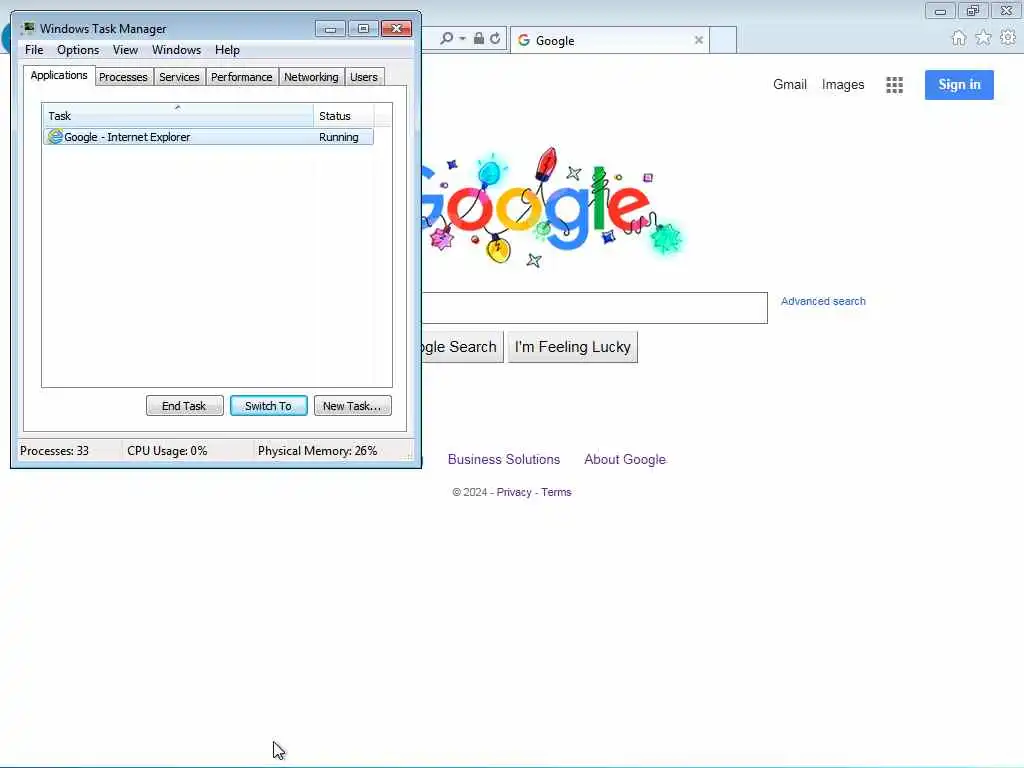The image size is (1024, 768).
Task: Select the Google - Internet Explorer task row
Action: [x=208, y=136]
